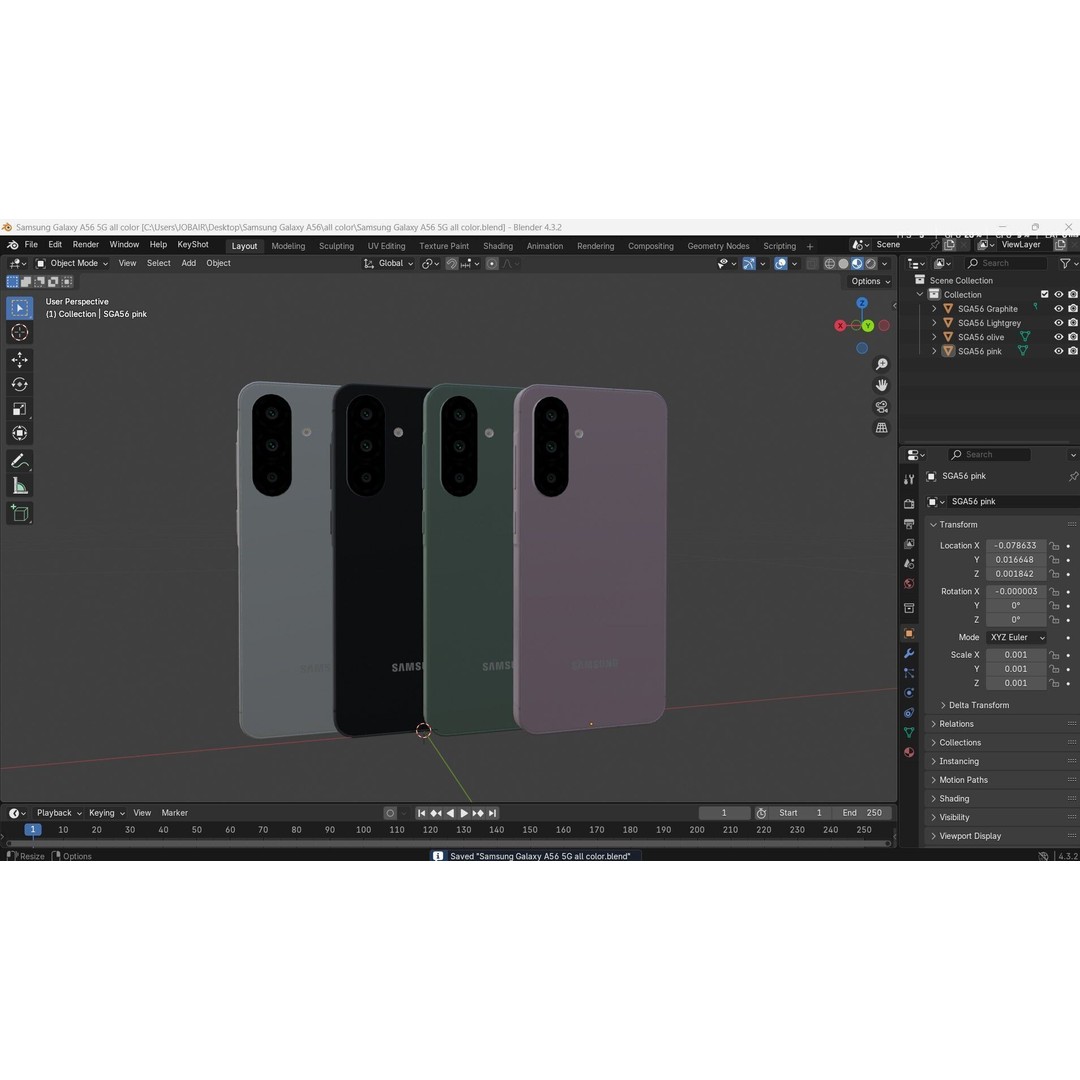The image size is (1080, 1080).
Task: Open the Global orientation dropdown
Action: (x=388, y=263)
